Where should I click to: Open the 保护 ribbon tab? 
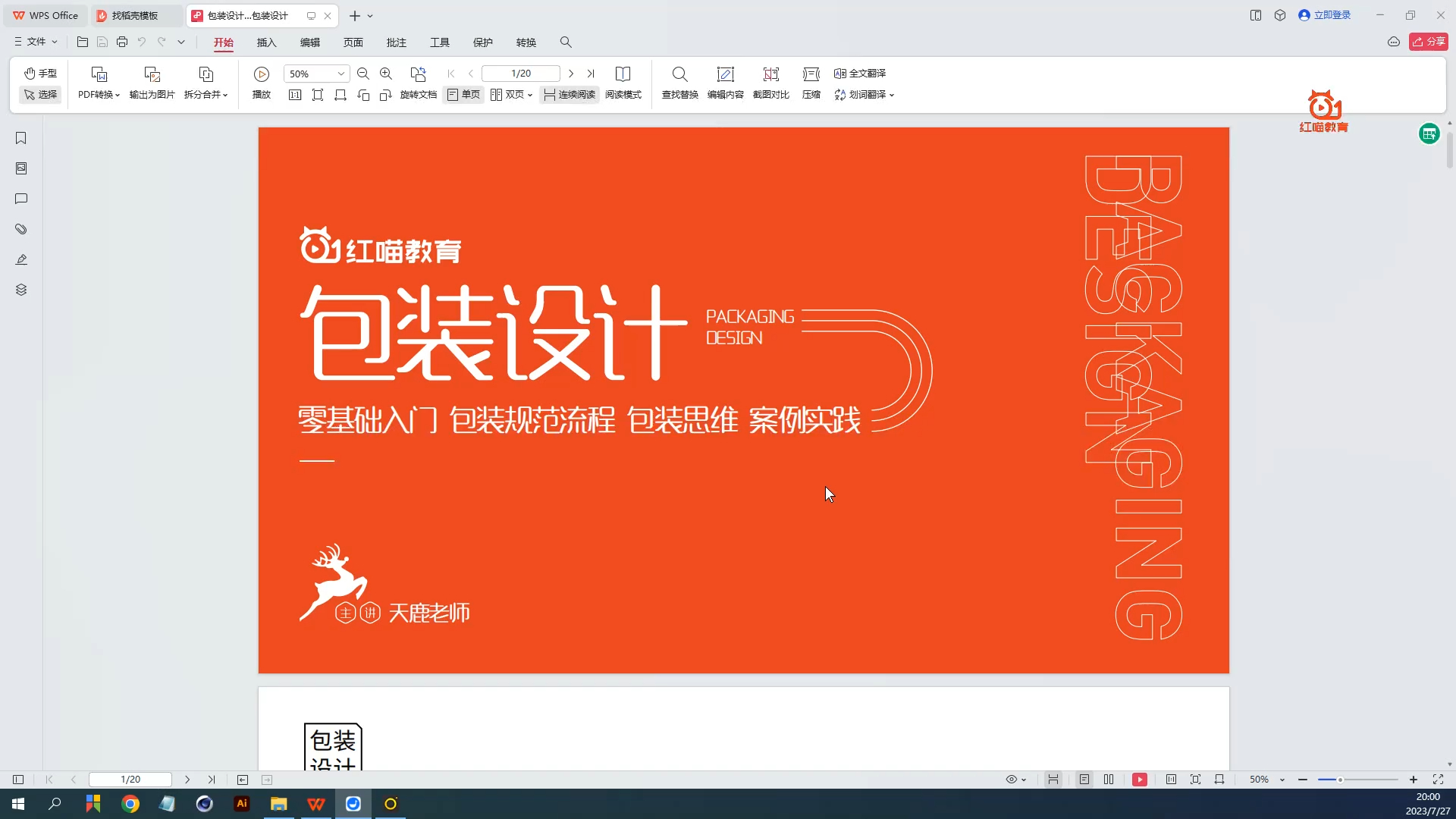[483, 42]
